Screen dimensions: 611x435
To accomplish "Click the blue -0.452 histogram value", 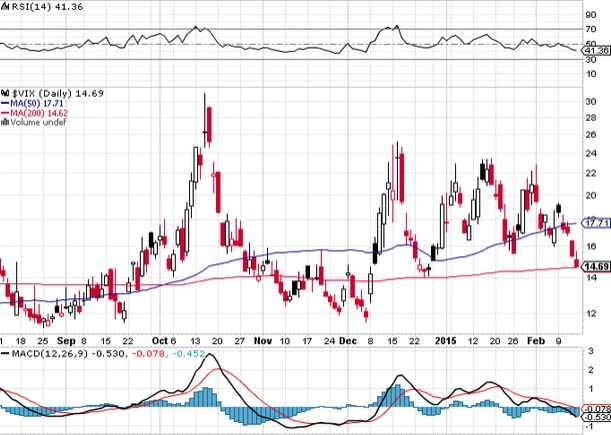I will click(x=188, y=354).
